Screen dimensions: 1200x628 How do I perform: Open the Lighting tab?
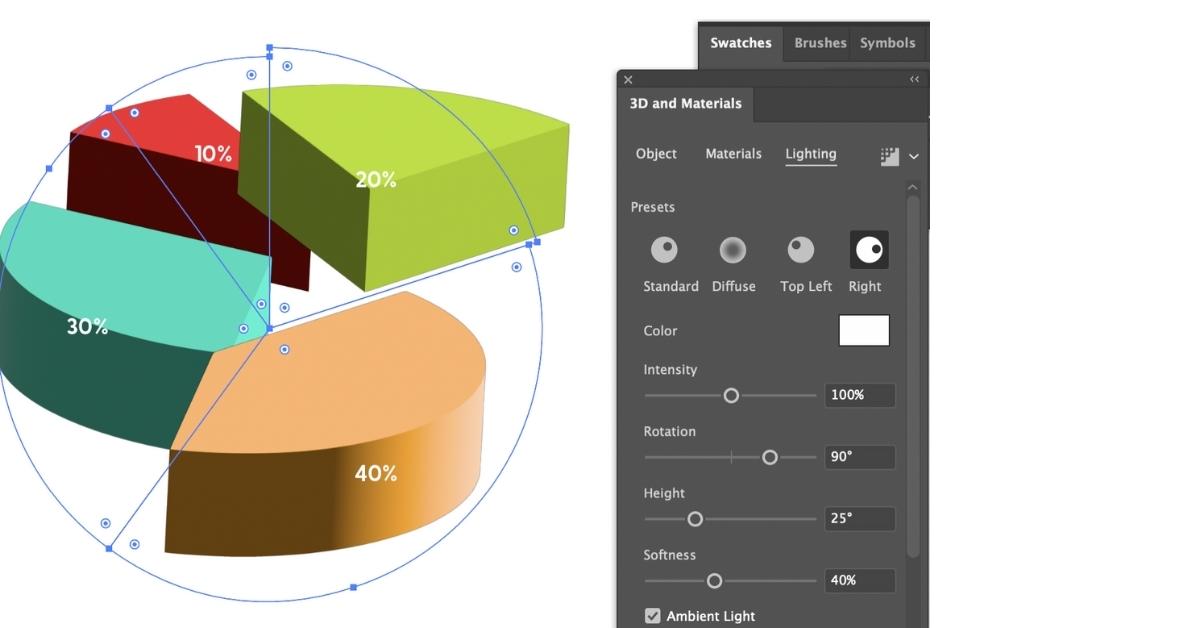(x=811, y=154)
